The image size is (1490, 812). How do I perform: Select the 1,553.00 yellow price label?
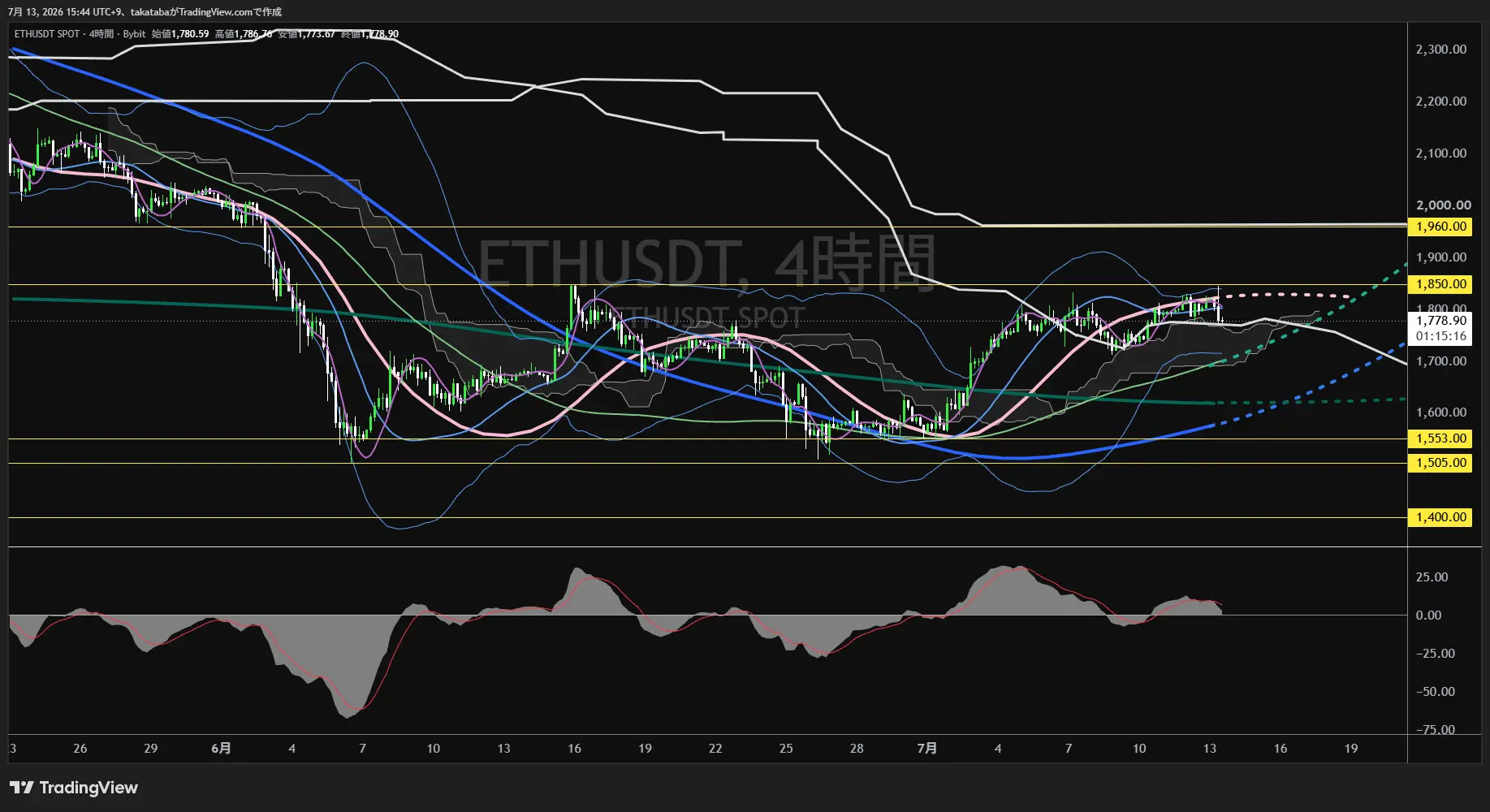[x=1441, y=438]
